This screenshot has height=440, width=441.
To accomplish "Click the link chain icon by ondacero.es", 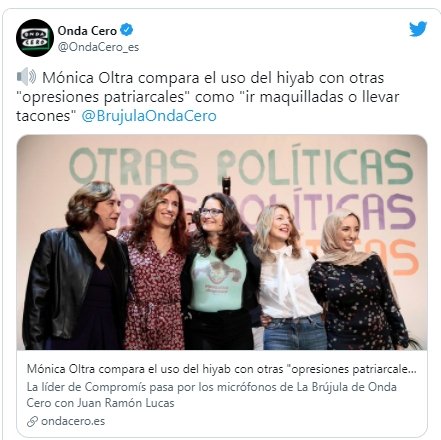I will pos(32,421).
